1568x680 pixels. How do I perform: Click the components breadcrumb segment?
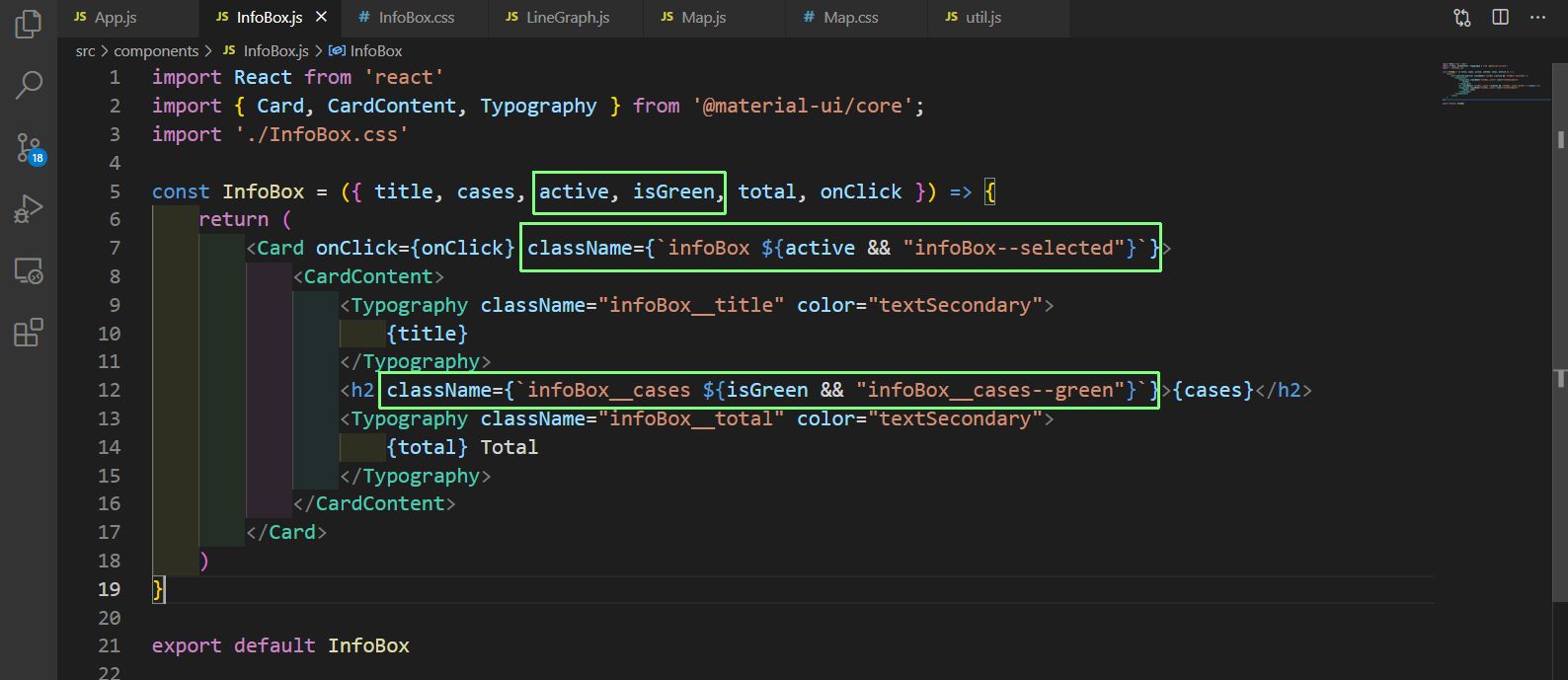coord(156,50)
